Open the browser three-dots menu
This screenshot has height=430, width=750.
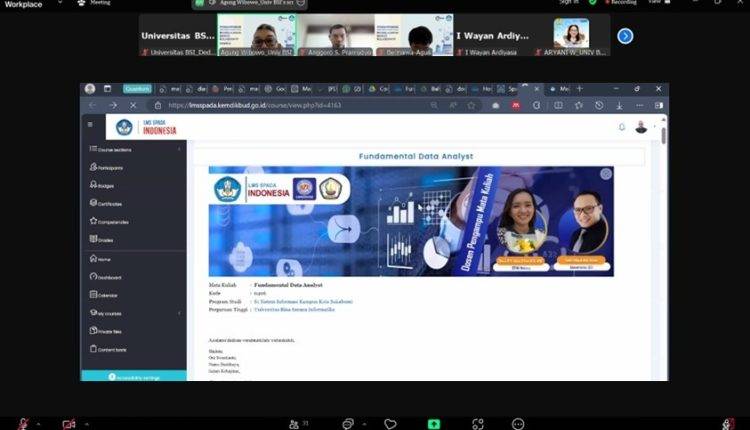(640, 105)
